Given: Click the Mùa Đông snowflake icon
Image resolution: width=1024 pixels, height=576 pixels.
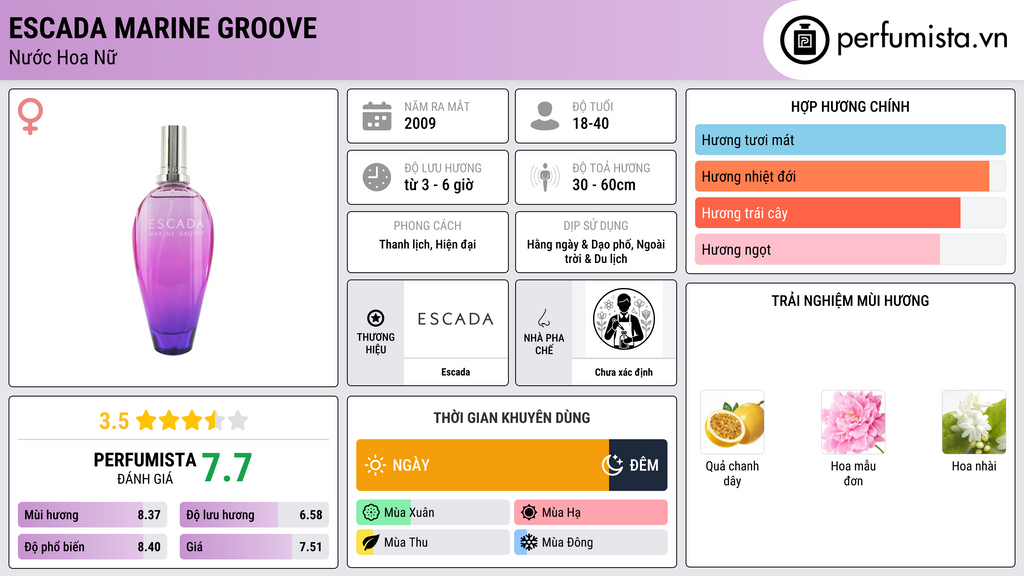Looking at the screenshot, I should 528,542.
